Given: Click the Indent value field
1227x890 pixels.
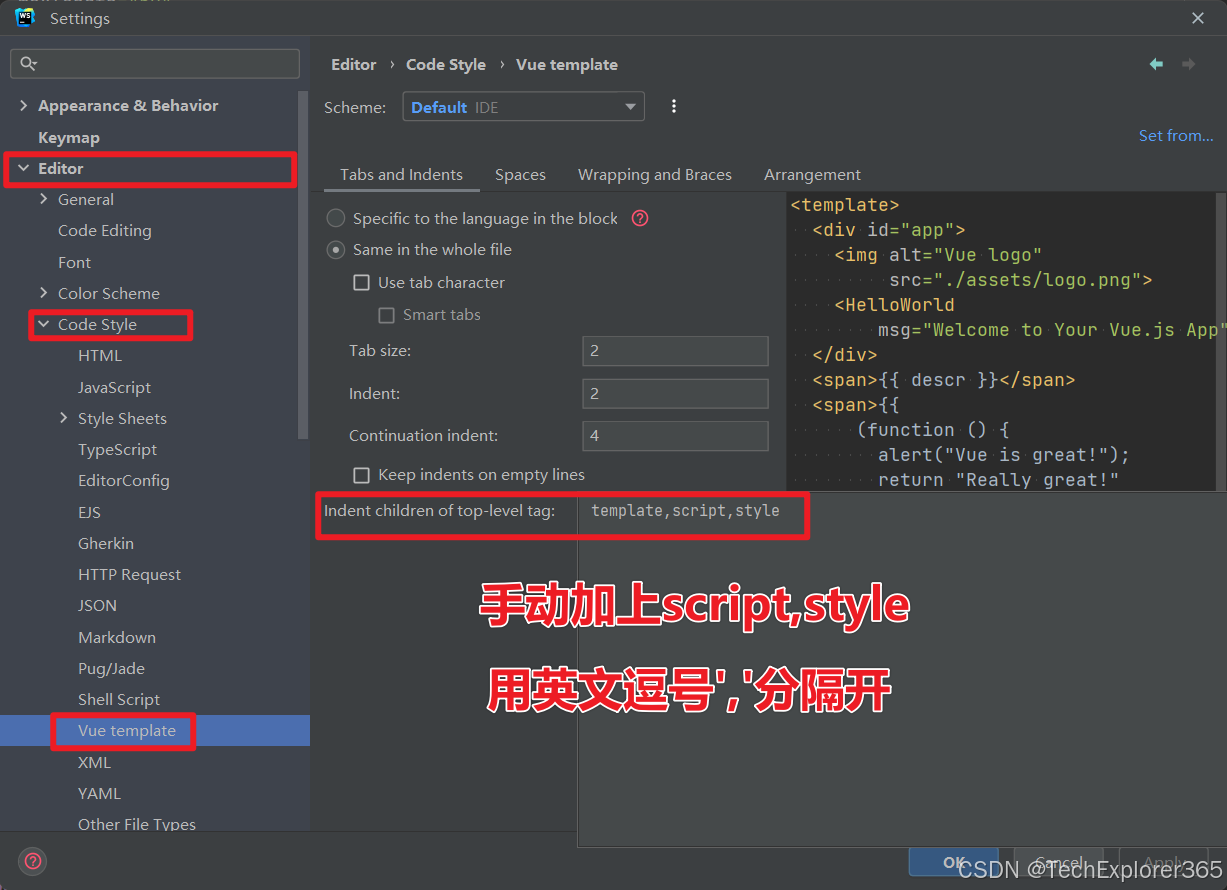Looking at the screenshot, I should pyautogui.click(x=675, y=393).
